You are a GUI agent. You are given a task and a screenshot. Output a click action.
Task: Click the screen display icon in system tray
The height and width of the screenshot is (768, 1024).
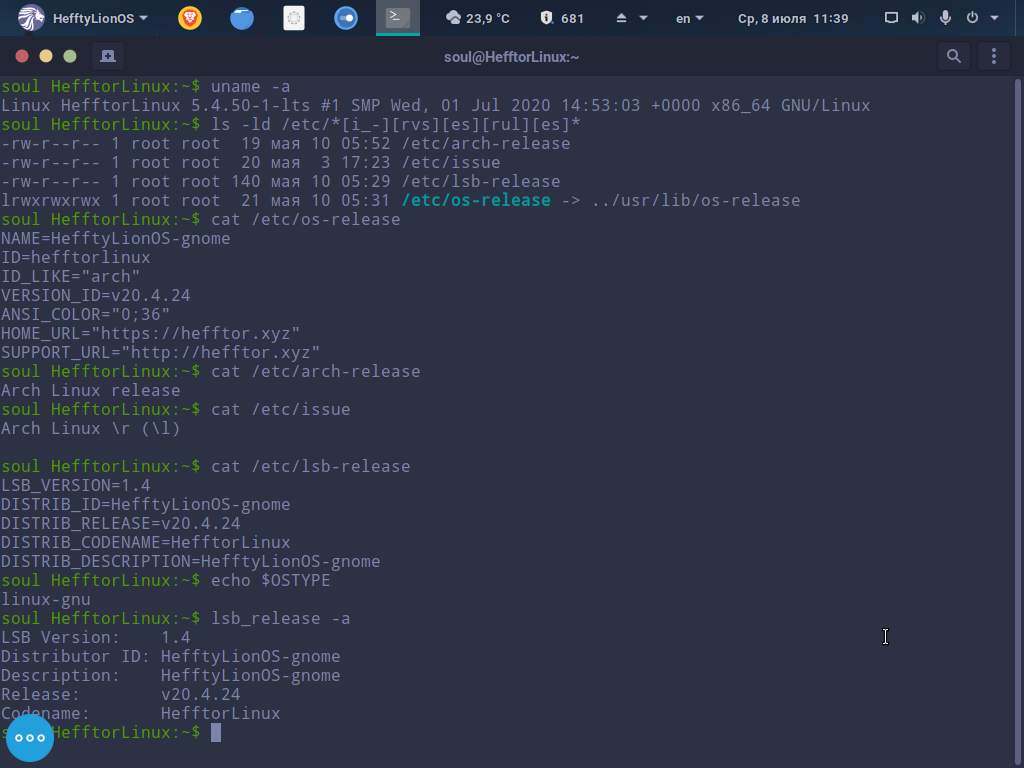(891, 18)
